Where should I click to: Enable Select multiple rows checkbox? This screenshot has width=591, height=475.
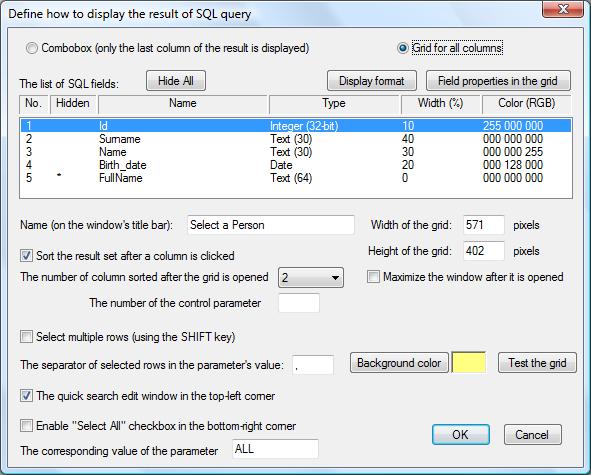tap(26, 336)
